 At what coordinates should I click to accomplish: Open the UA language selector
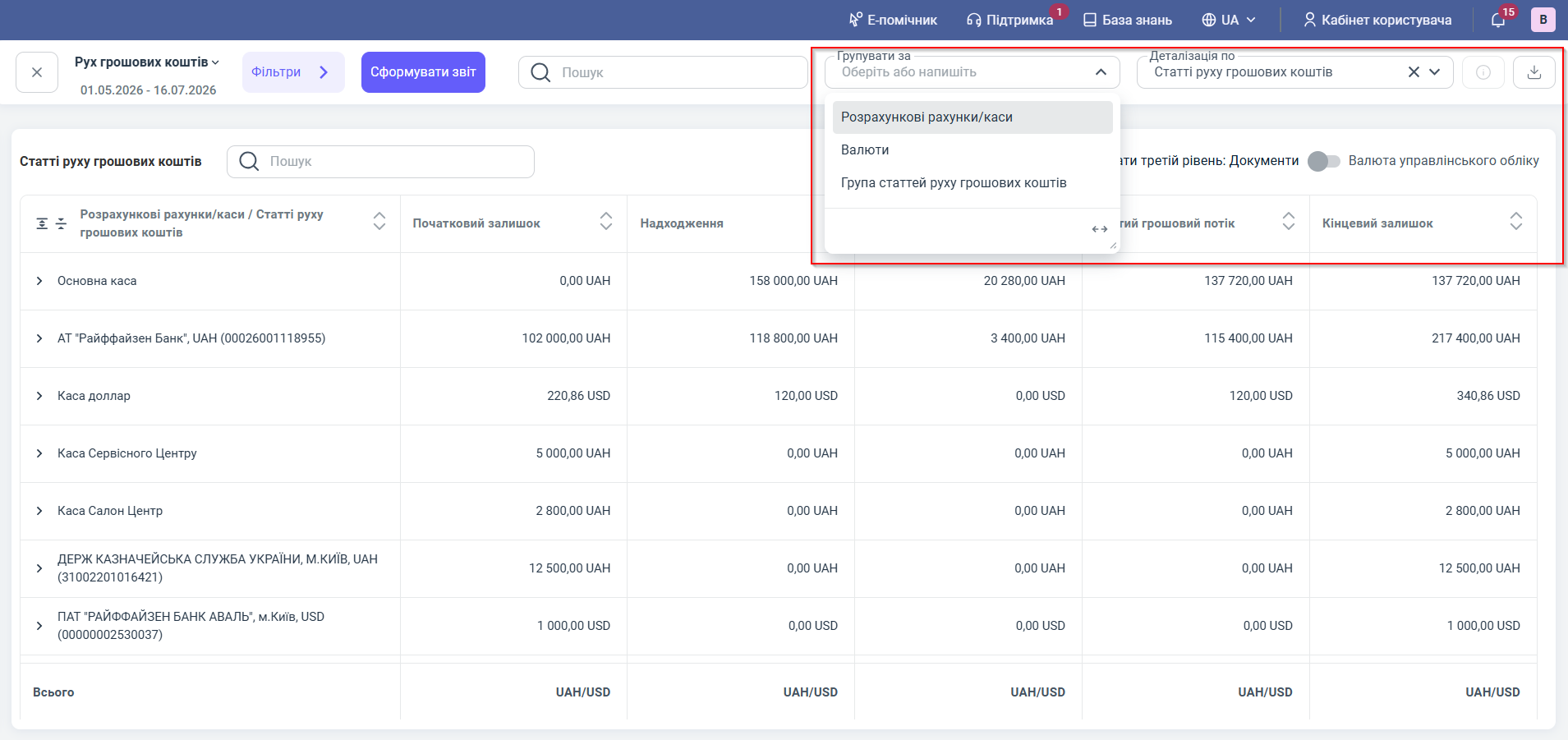coord(1229,20)
